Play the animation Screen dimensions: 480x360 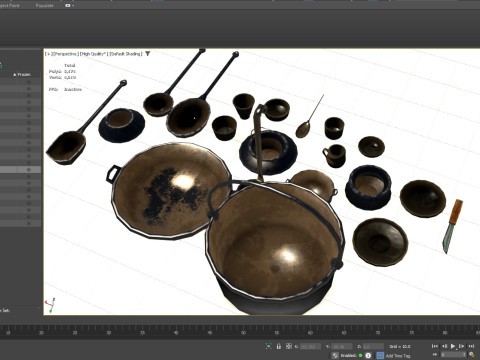point(453,346)
